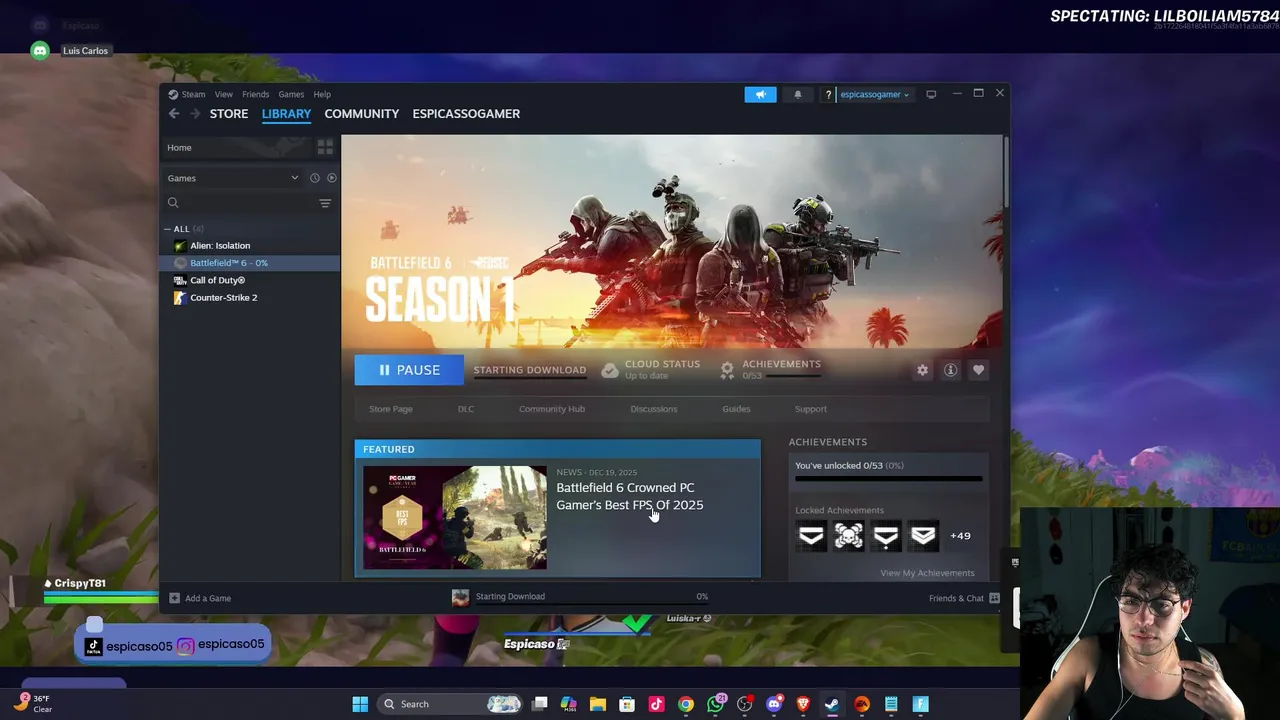
Task: Click the Steam announcements megaphone icon
Action: (760, 94)
